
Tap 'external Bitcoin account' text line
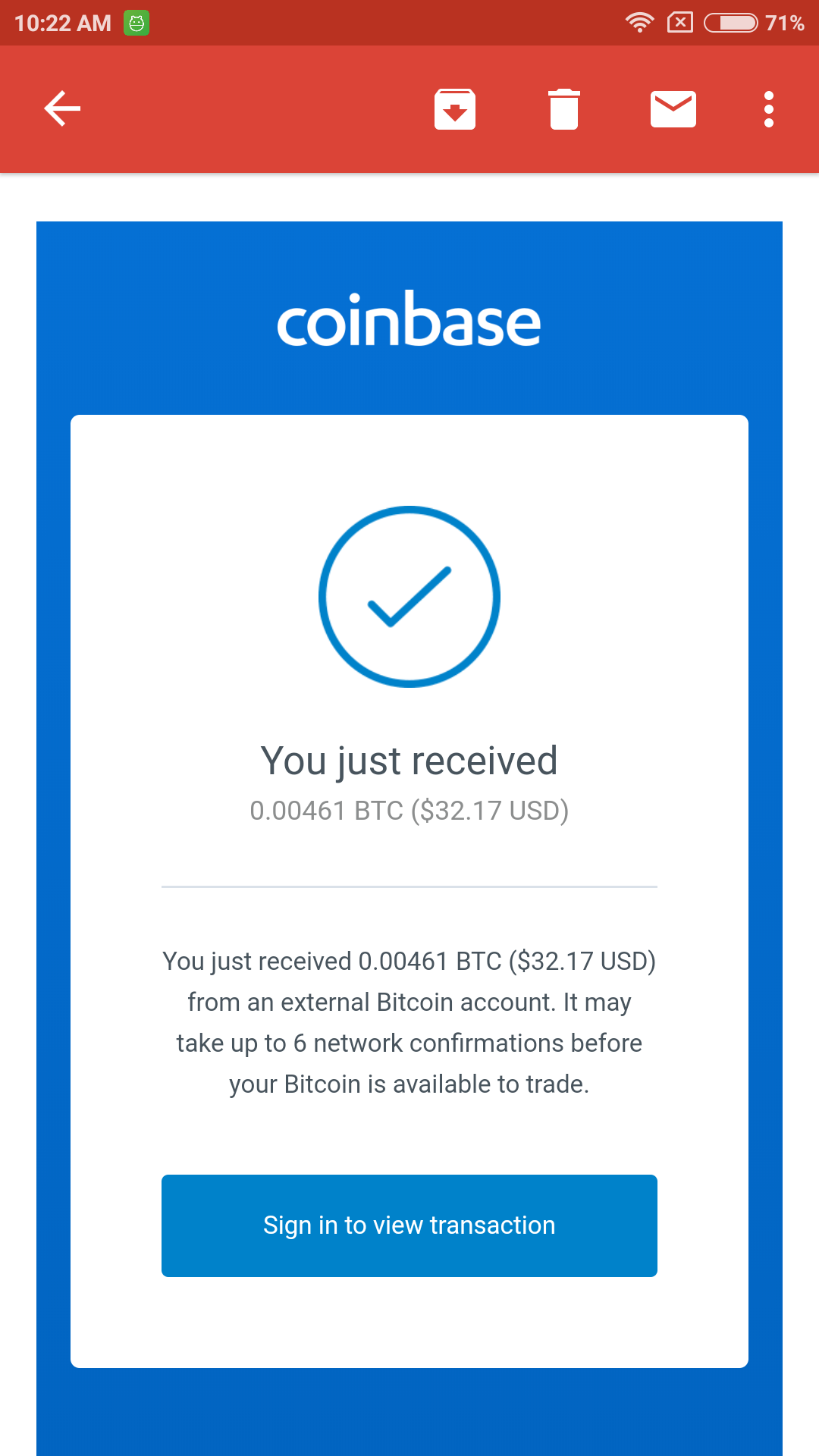(x=409, y=1003)
